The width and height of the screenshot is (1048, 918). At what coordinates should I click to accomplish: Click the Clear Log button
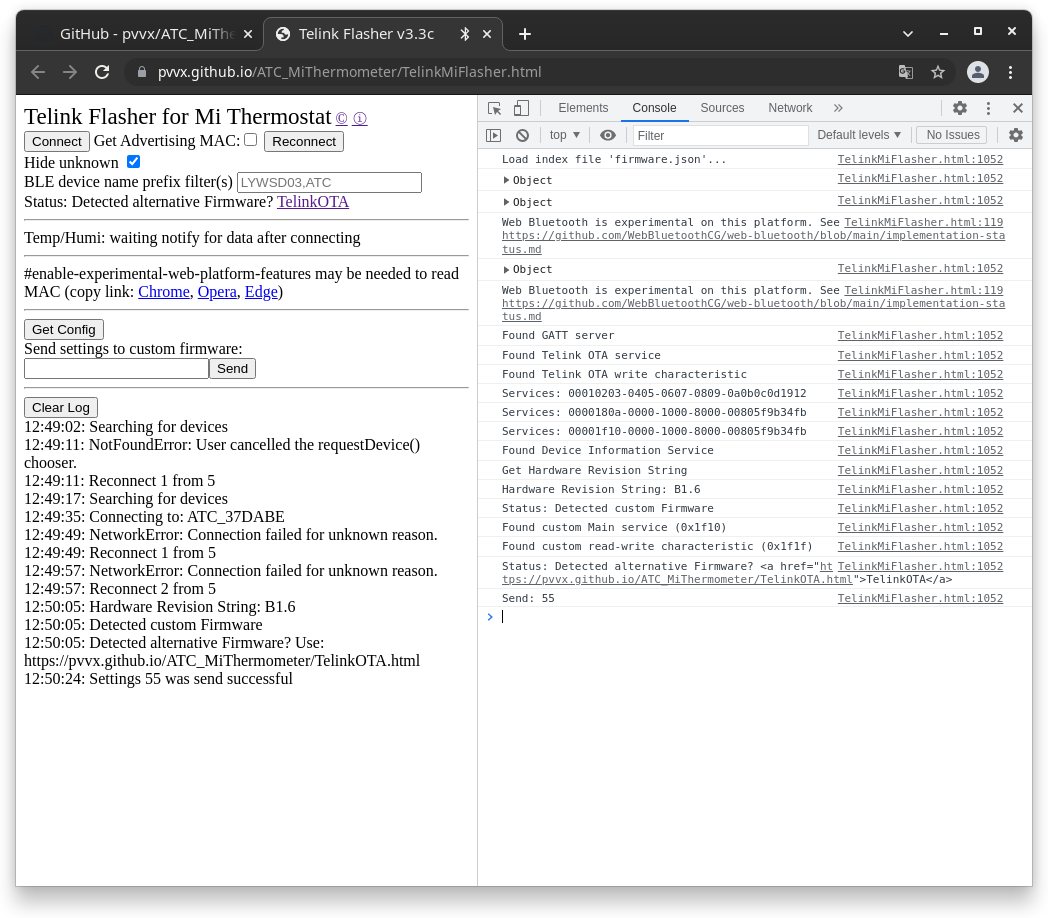61,407
